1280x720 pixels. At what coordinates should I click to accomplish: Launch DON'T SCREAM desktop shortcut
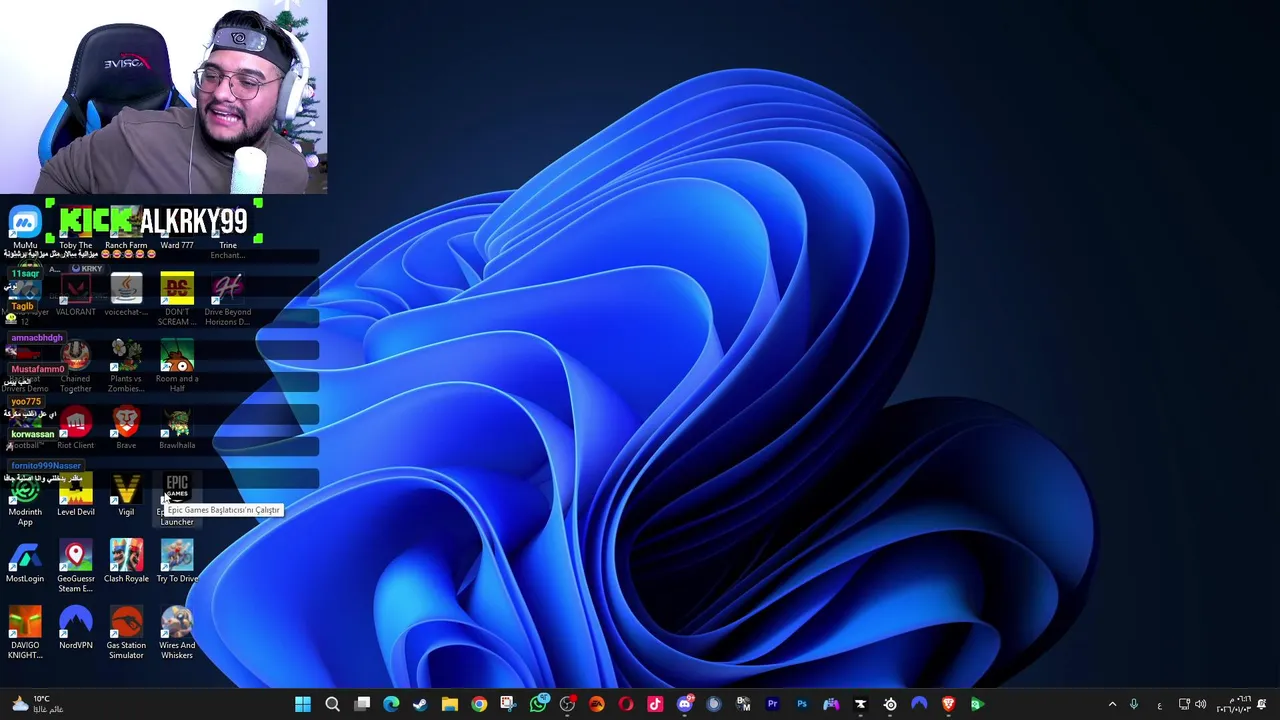click(177, 300)
